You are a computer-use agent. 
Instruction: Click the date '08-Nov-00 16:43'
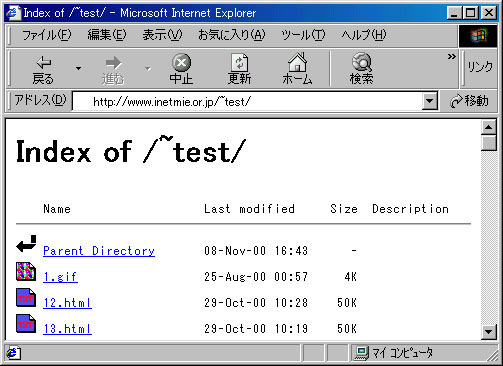pos(256,251)
